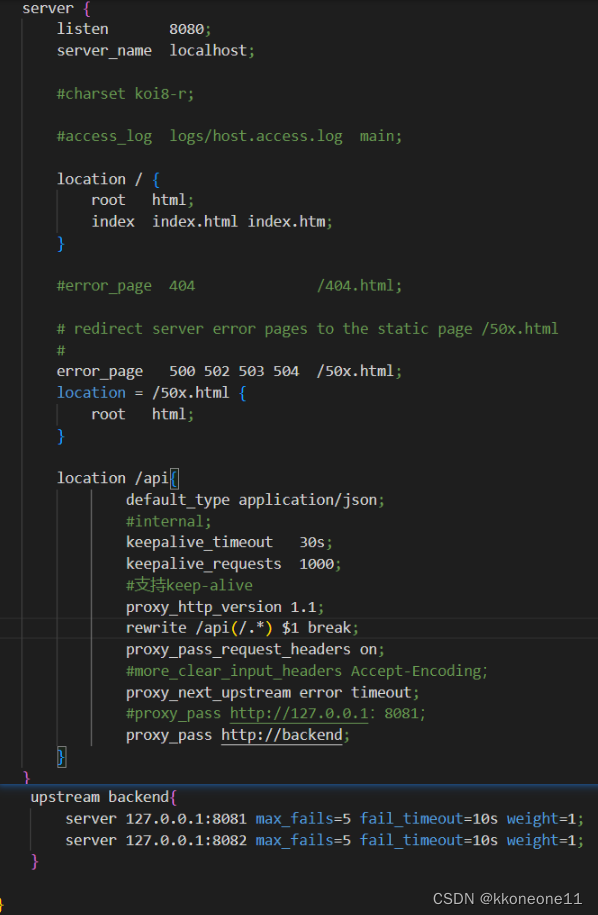Click the 'server {' opening line

click(x=56, y=8)
